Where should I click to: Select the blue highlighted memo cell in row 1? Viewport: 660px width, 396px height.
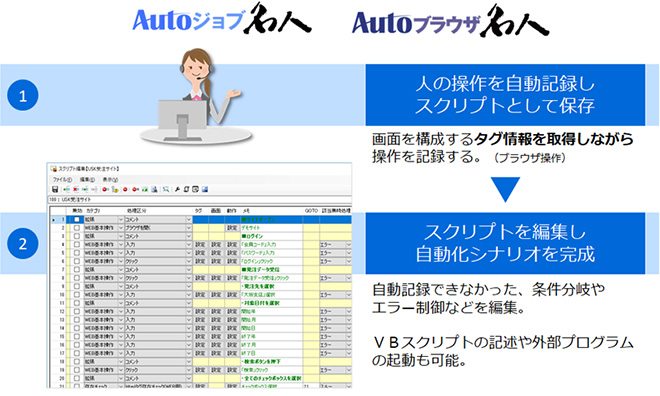tap(271, 219)
